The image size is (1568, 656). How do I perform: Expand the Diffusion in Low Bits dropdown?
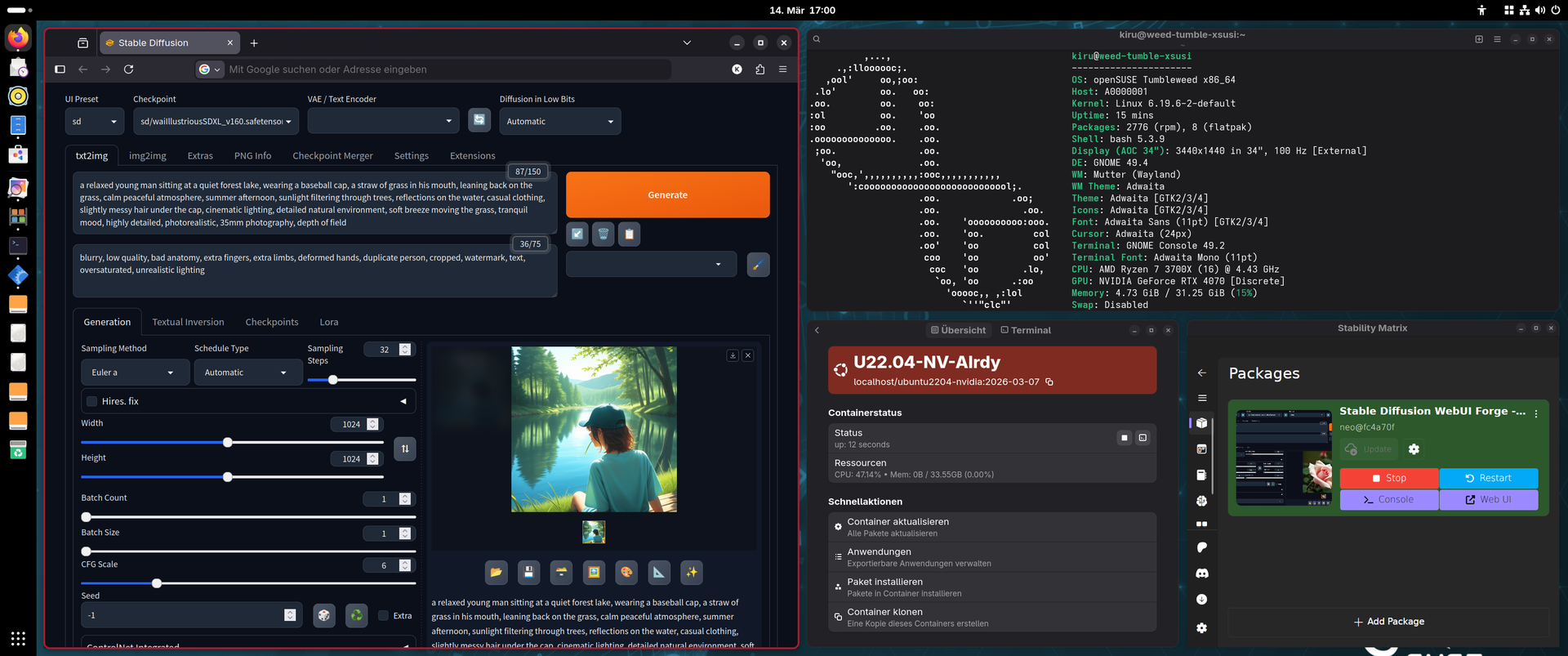(x=559, y=121)
